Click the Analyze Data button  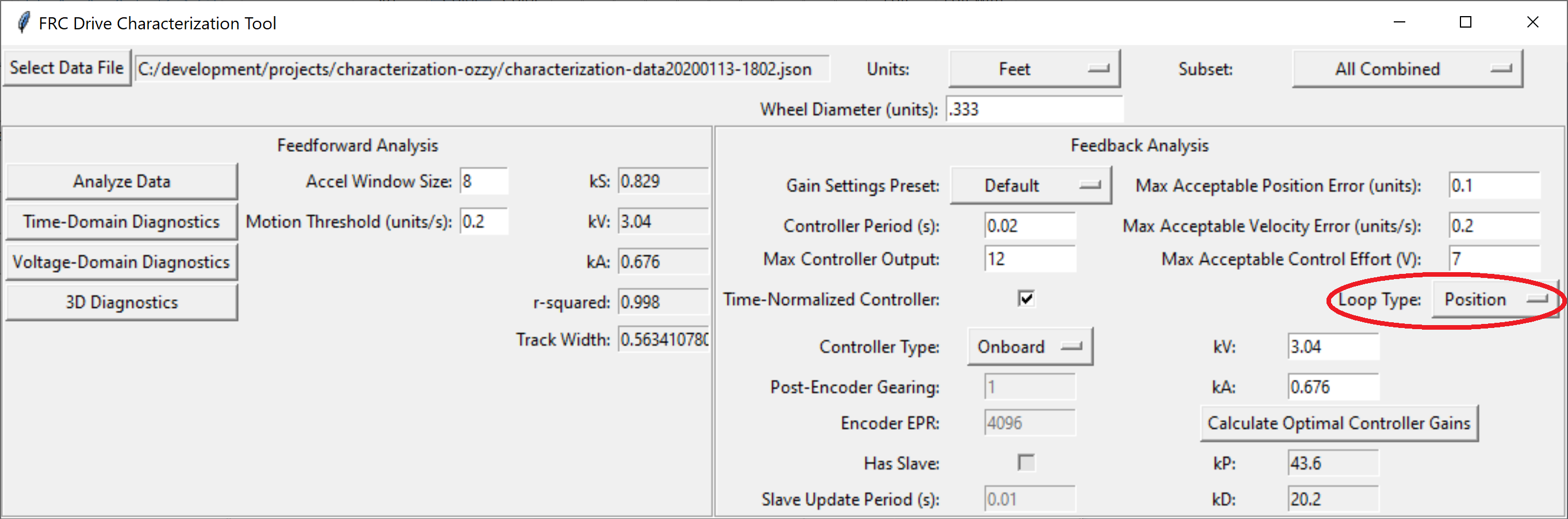121,180
